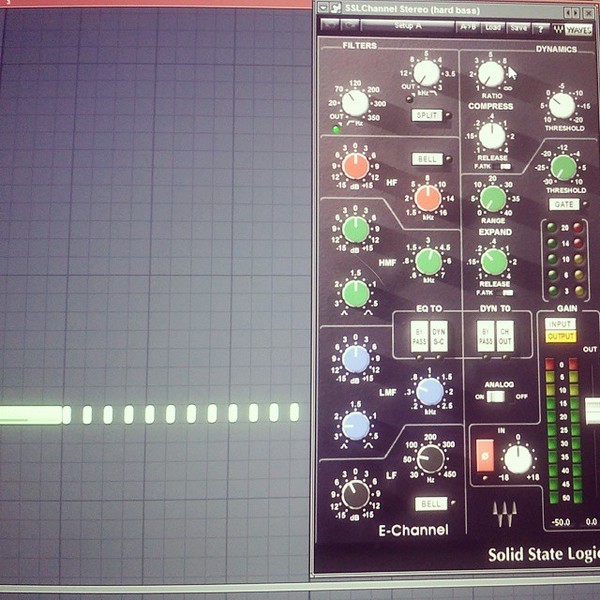The image size is (600, 600).
Task: Click the EQ TO BYPASS button
Action: click(419, 336)
